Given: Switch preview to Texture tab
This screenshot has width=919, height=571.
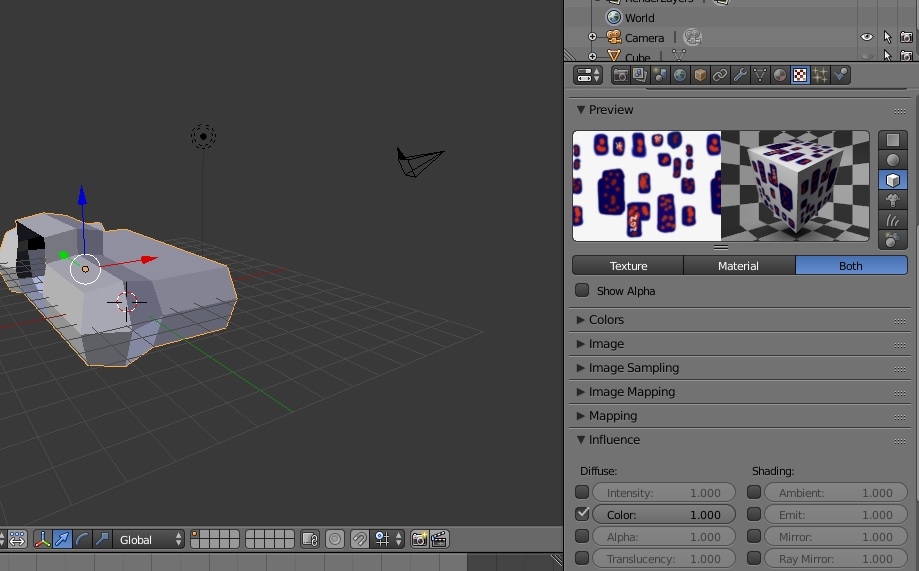Looking at the screenshot, I should coord(628,266).
